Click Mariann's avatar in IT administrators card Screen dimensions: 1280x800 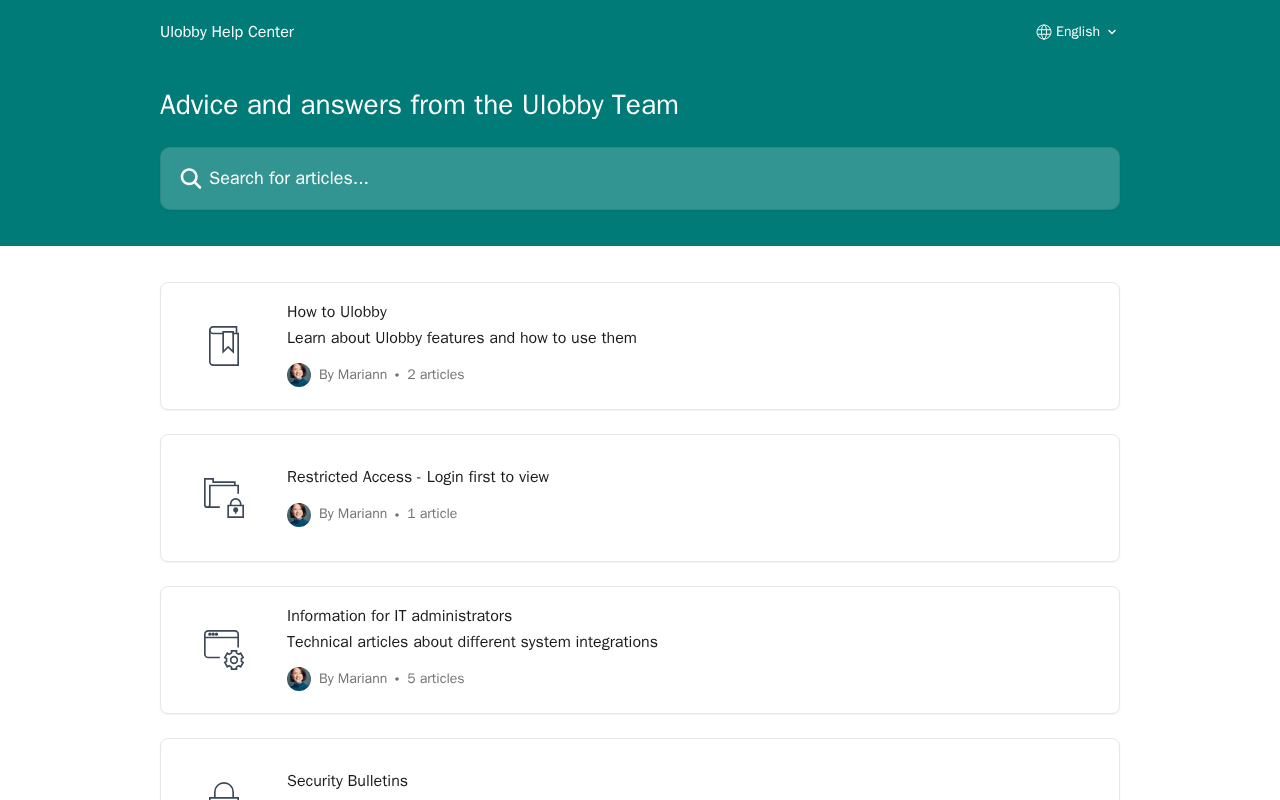pyautogui.click(x=299, y=679)
